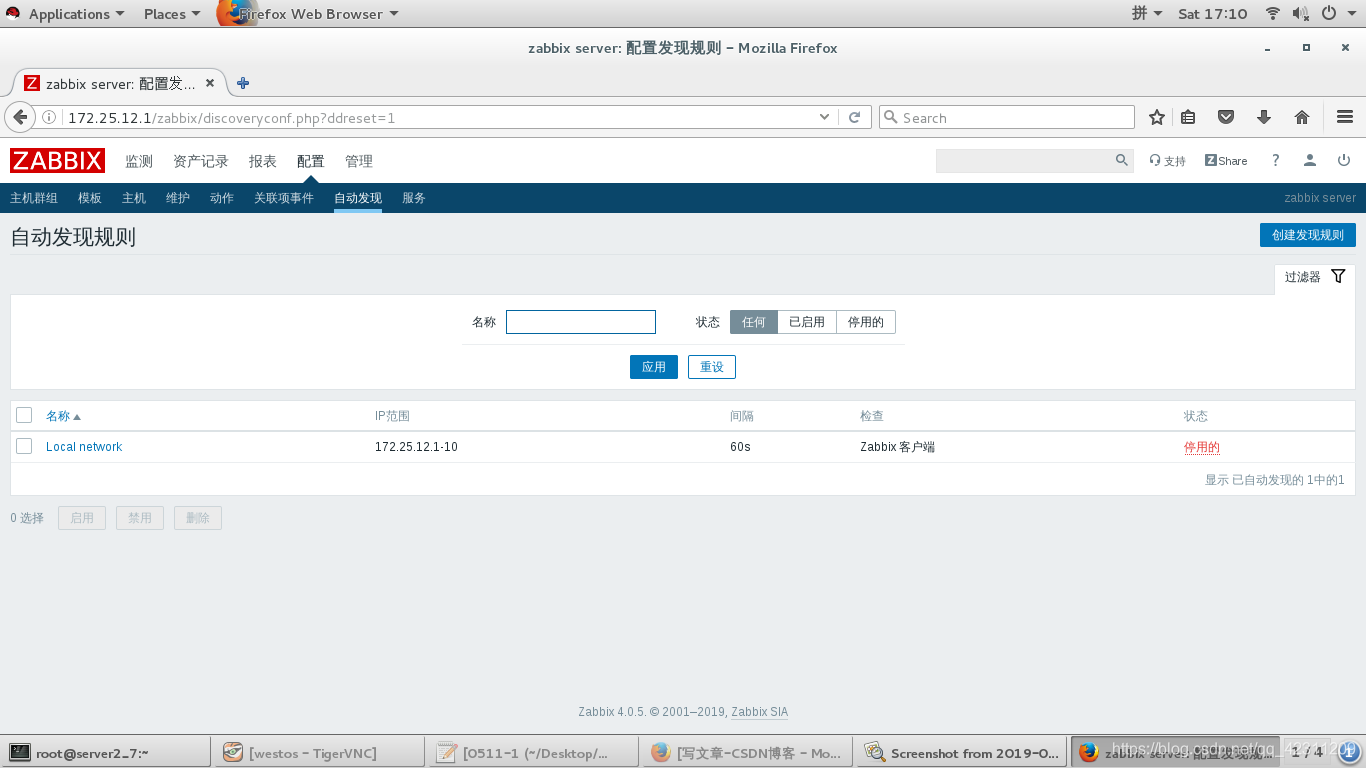1366x768 pixels.
Task: Open a new Firefox tab with plus icon
Action: (242, 83)
